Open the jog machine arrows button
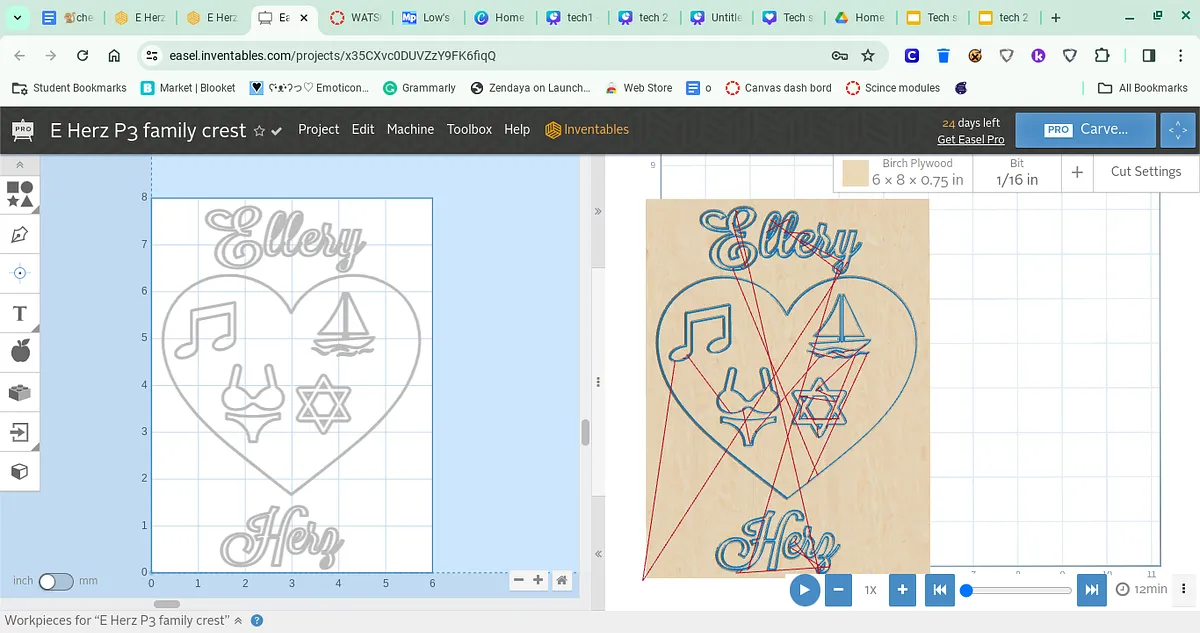 coord(1178,130)
